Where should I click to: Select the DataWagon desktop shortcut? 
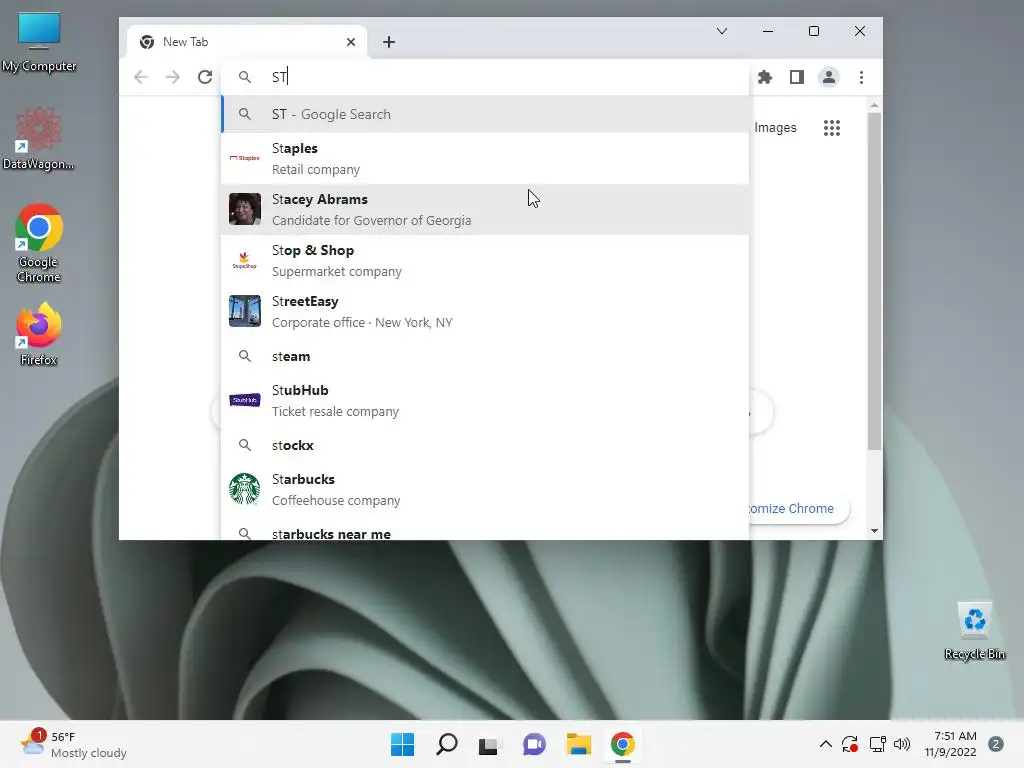pos(39,138)
